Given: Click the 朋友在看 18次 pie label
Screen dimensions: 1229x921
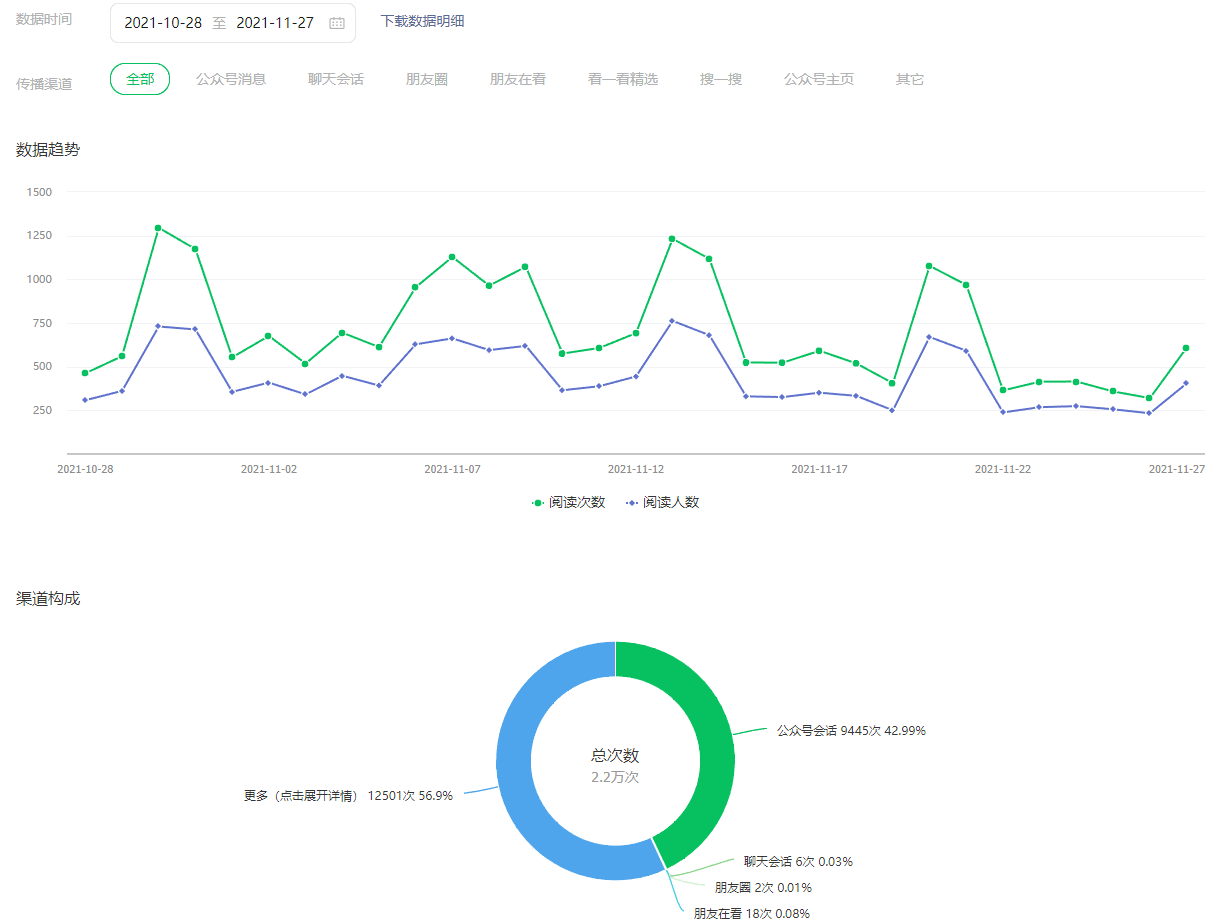Looking at the screenshot, I should click(752, 913).
